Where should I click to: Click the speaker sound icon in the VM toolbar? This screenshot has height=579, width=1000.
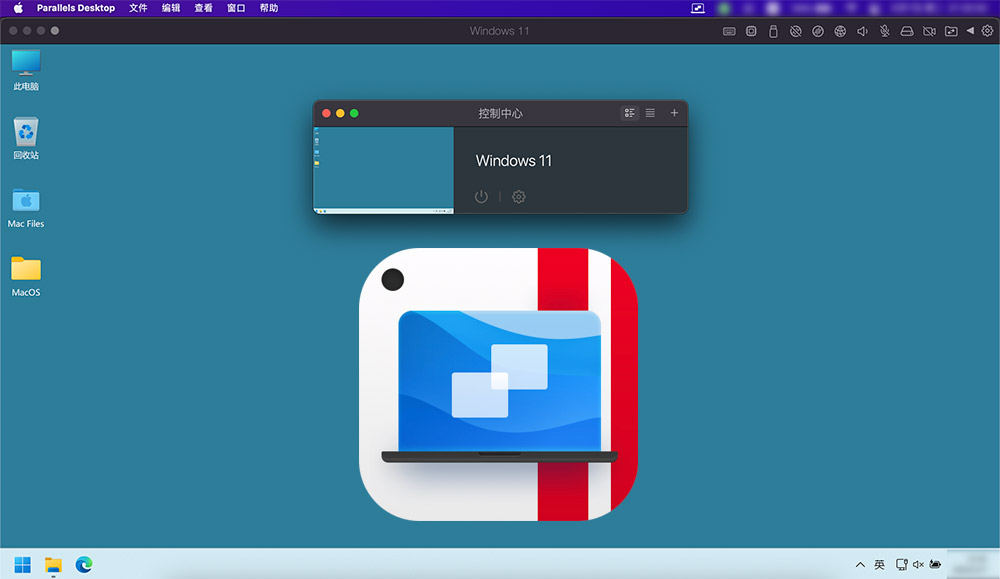click(862, 31)
